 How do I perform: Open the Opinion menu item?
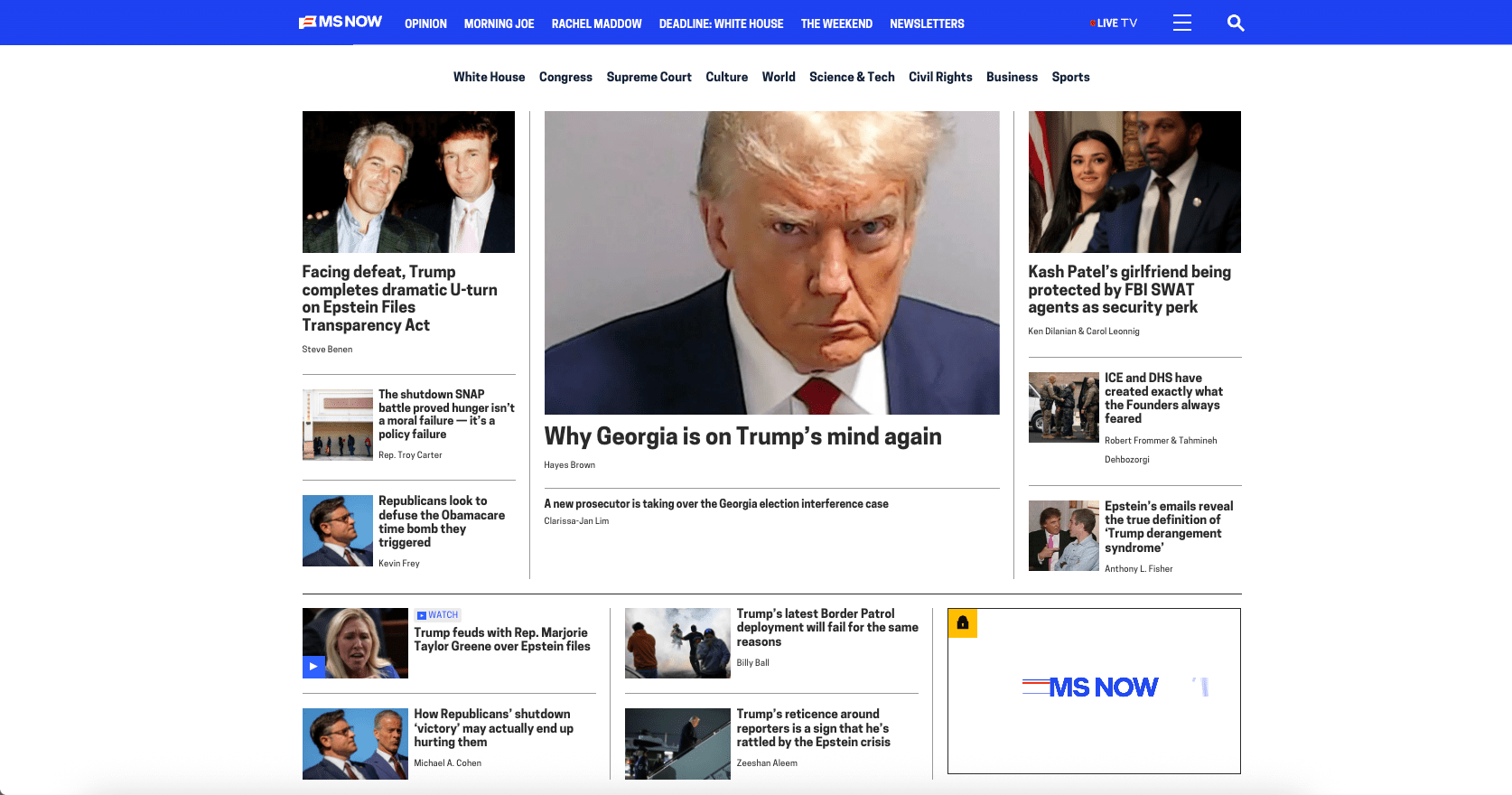pyautogui.click(x=425, y=23)
